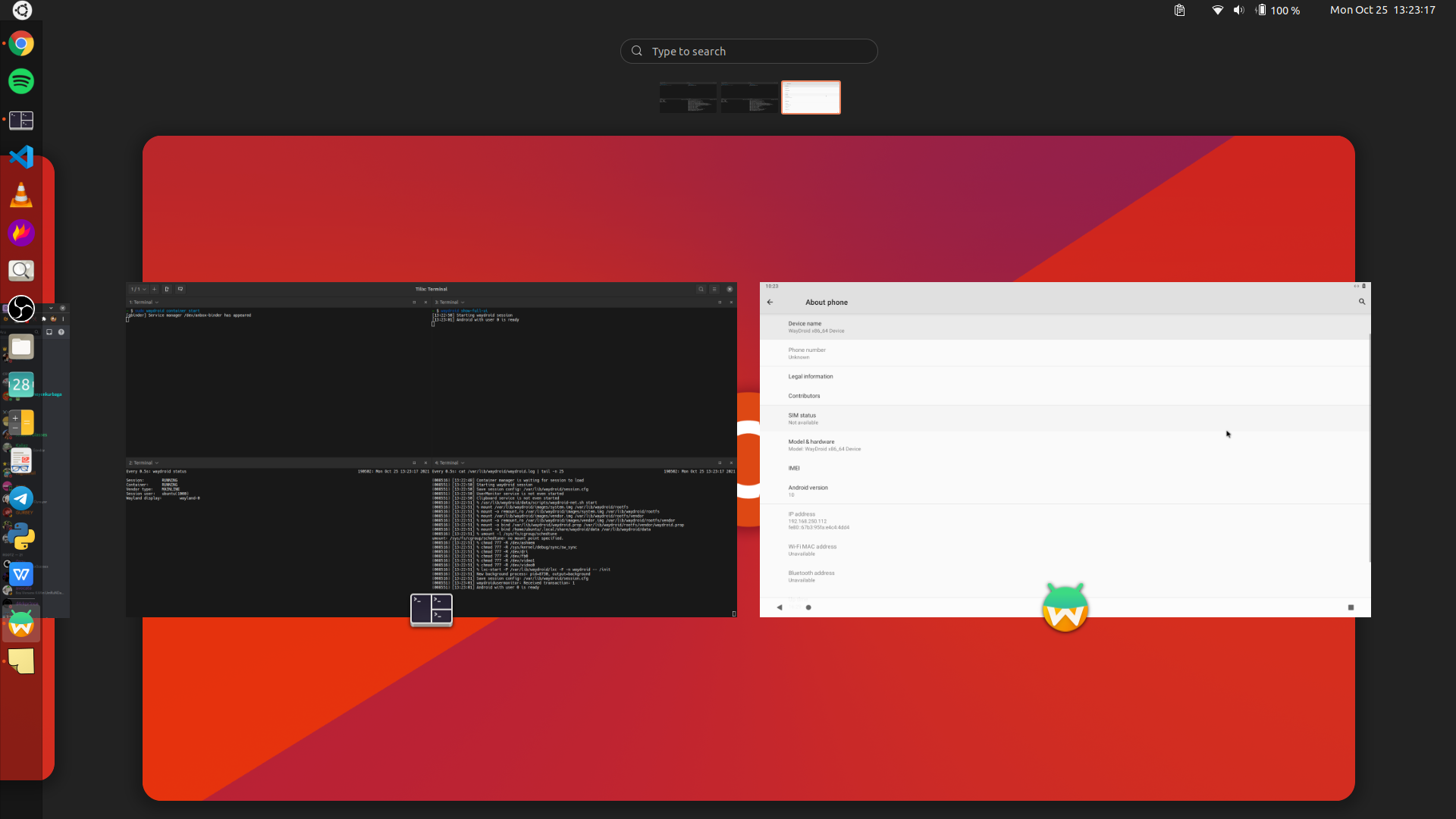
Task: Expand the 2: Terminal title dropdown
Action: click(x=156, y=463)
